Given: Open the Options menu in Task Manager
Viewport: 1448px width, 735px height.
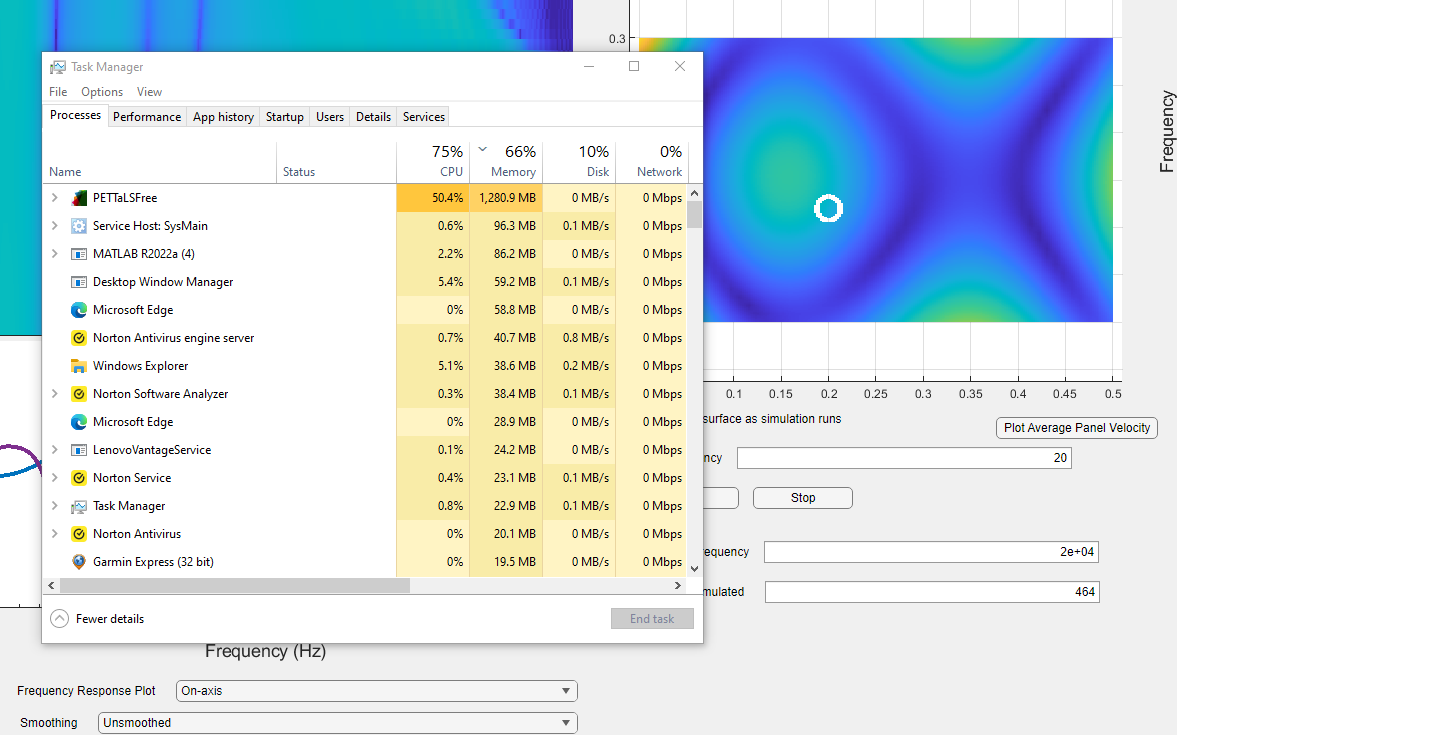Looking at the screenshot, I should point(102,92).
